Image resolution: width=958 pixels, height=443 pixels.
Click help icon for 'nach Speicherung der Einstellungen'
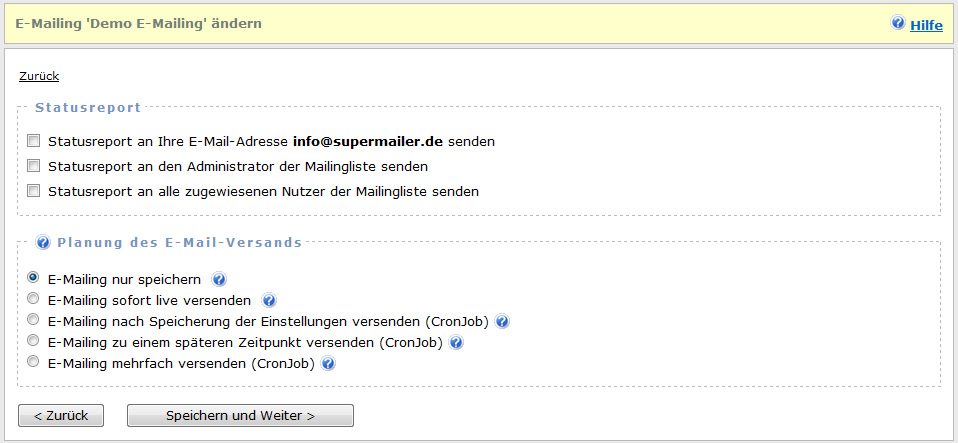click(502, 321)
